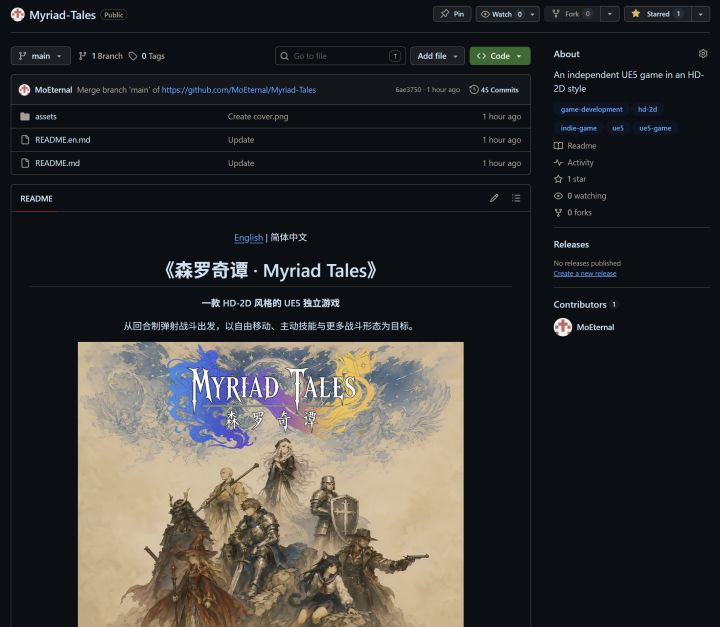The width and height of the screenshot is (720, 627).
Task: Click MoEternal contributor avatar
Action: (563, 327)
